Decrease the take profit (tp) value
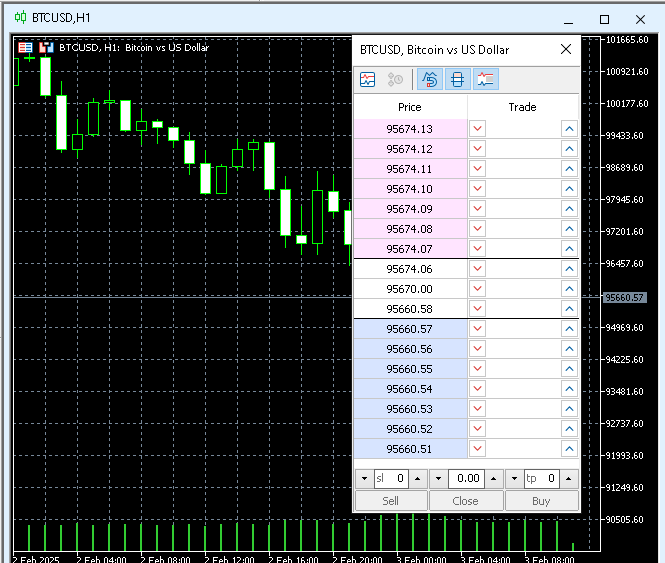This screenshot has height=563, width=665. pyautogui.click(x=514, y=479)
